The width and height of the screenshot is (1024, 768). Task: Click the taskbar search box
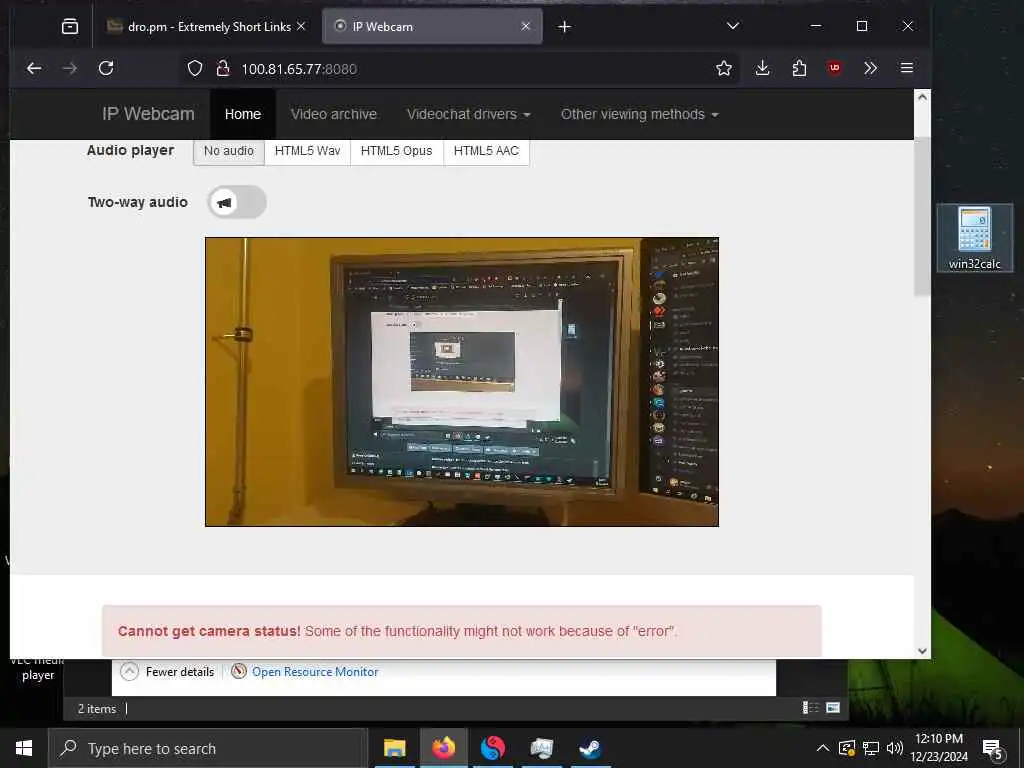[208, 748]
